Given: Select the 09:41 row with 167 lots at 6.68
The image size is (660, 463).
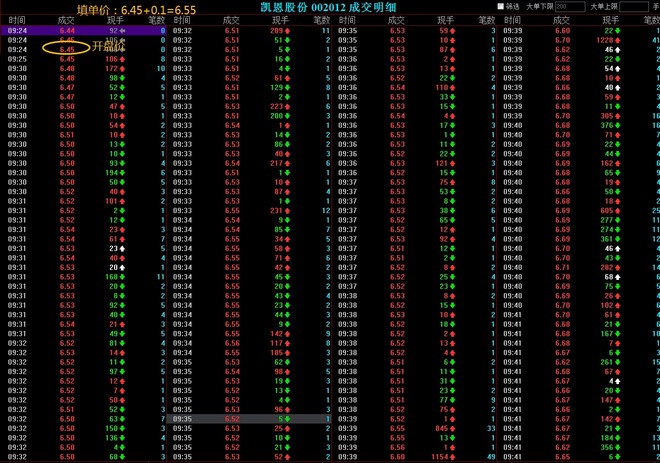Looking at the screenshot, I should pyautogui.click(x=579, y=334).
